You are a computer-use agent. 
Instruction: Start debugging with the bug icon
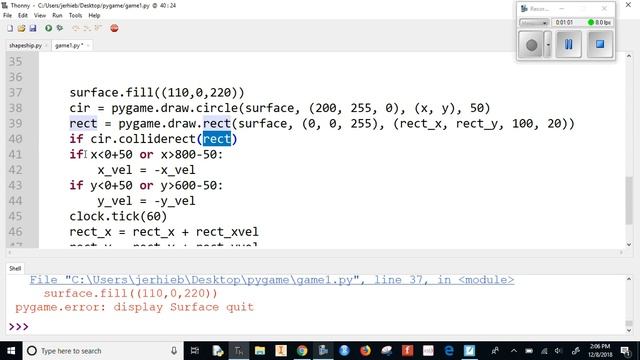[x=60, y=28]
